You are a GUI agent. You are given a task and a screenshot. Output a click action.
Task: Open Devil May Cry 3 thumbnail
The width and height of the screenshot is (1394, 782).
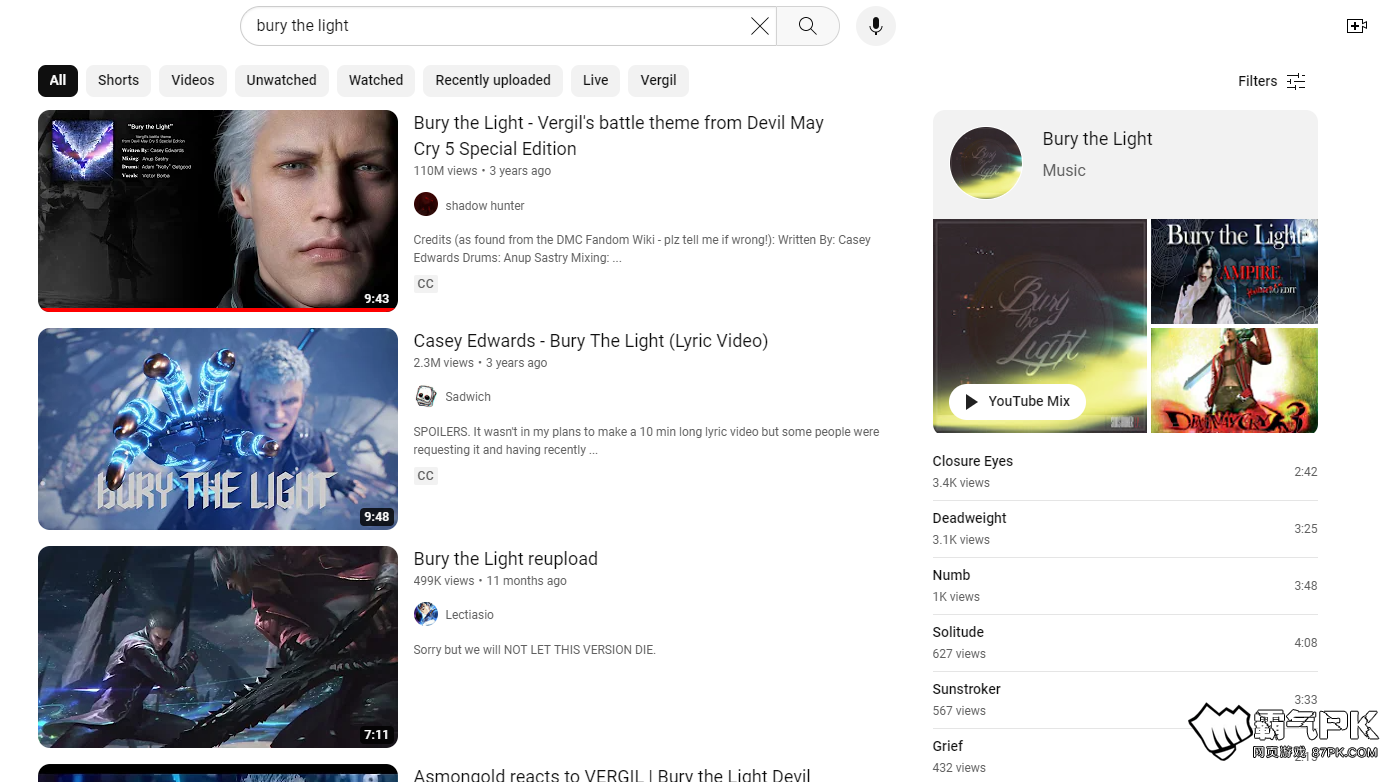tap(1234, 381)
